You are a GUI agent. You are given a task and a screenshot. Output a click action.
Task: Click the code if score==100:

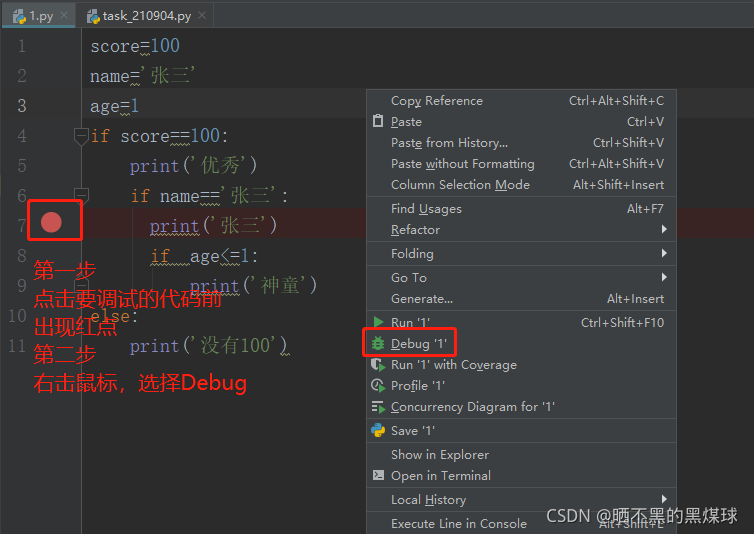pos(159,136)
